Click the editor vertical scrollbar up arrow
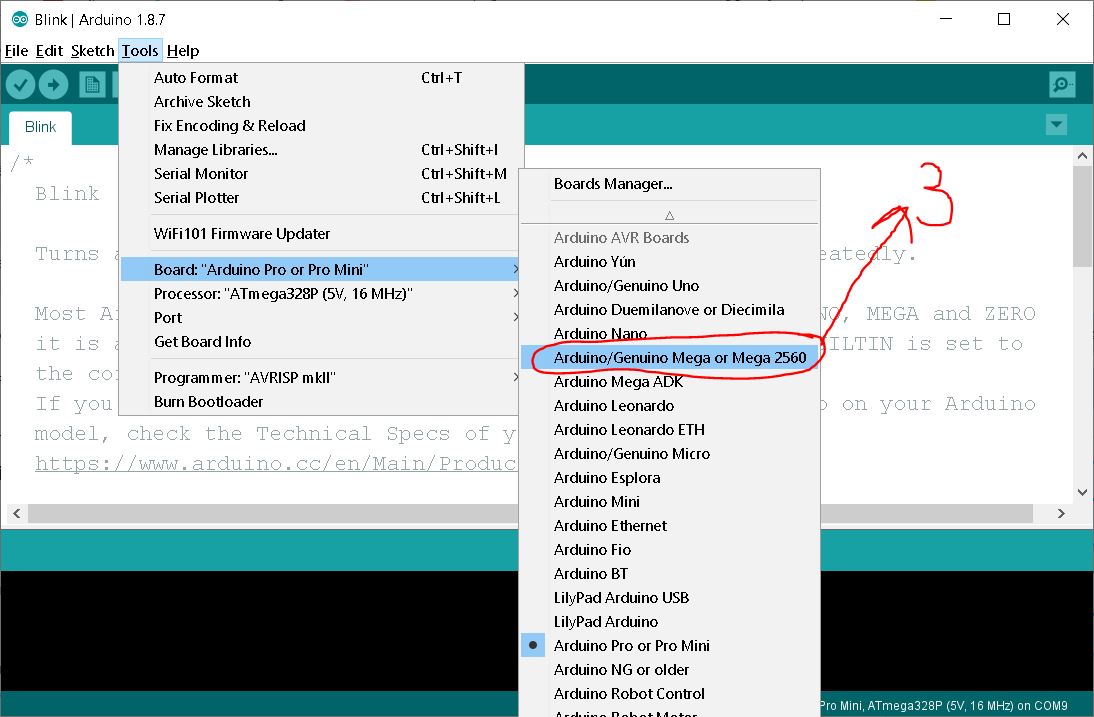The height and width of the screenshot is (717, 1094). [1082, 156]
